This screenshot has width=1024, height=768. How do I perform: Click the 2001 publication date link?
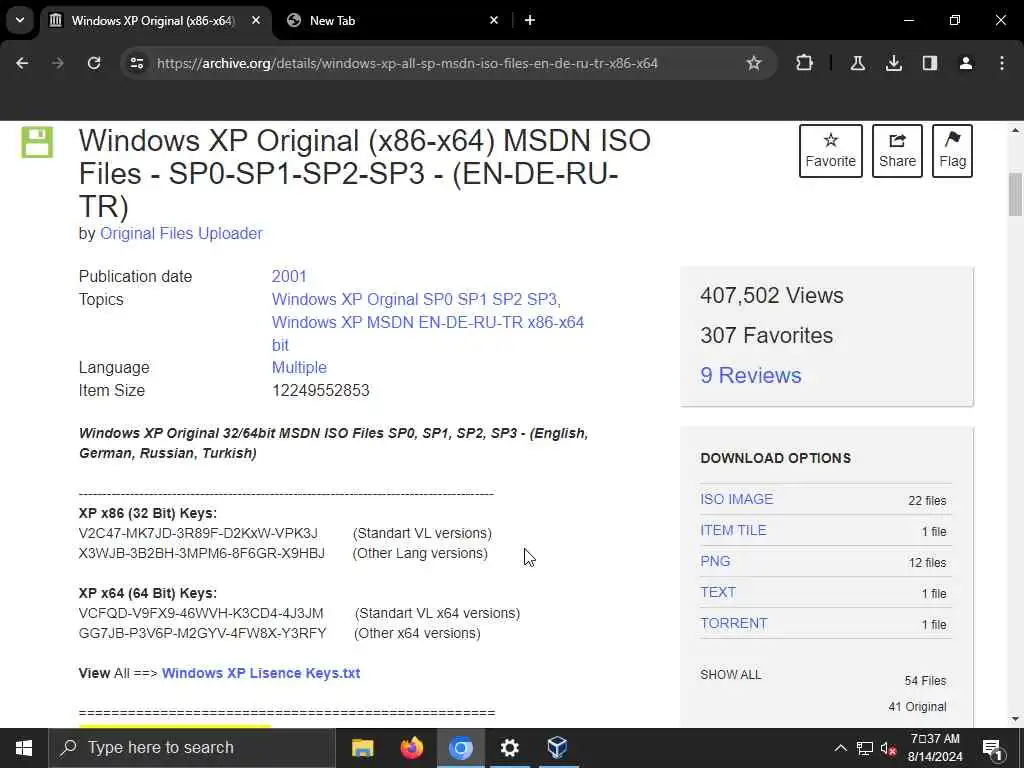point(289,276)
